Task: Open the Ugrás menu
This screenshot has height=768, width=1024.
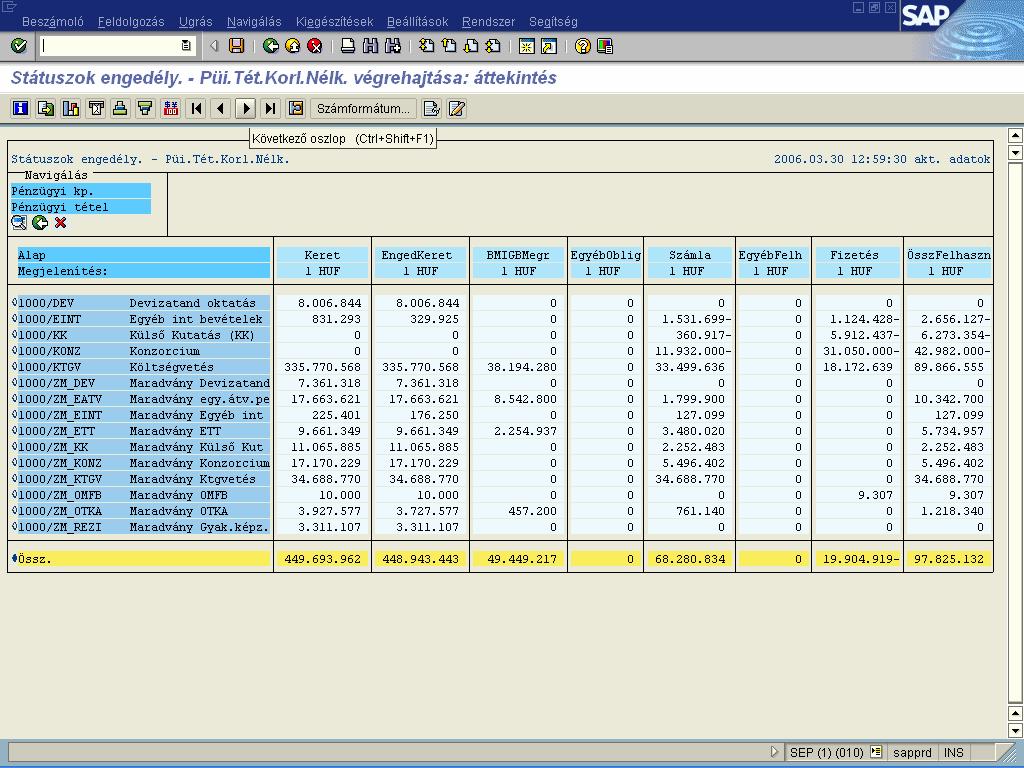Action: [x=195, y=22]
